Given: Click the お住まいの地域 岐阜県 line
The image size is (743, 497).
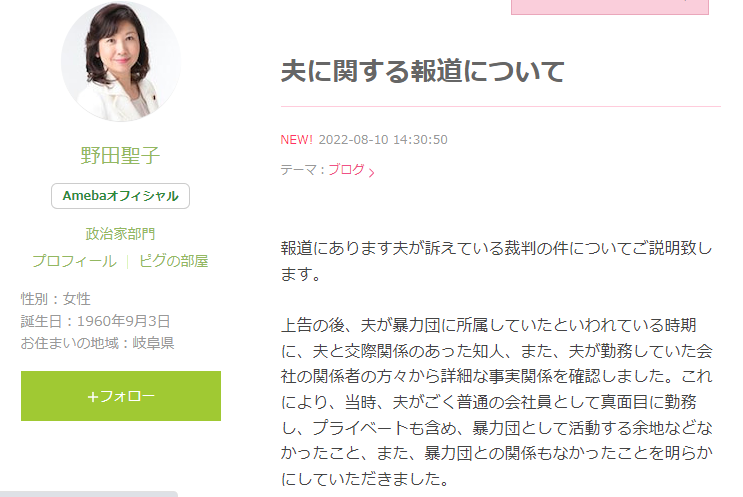Looking at the screenshot, I should (97, 343).
